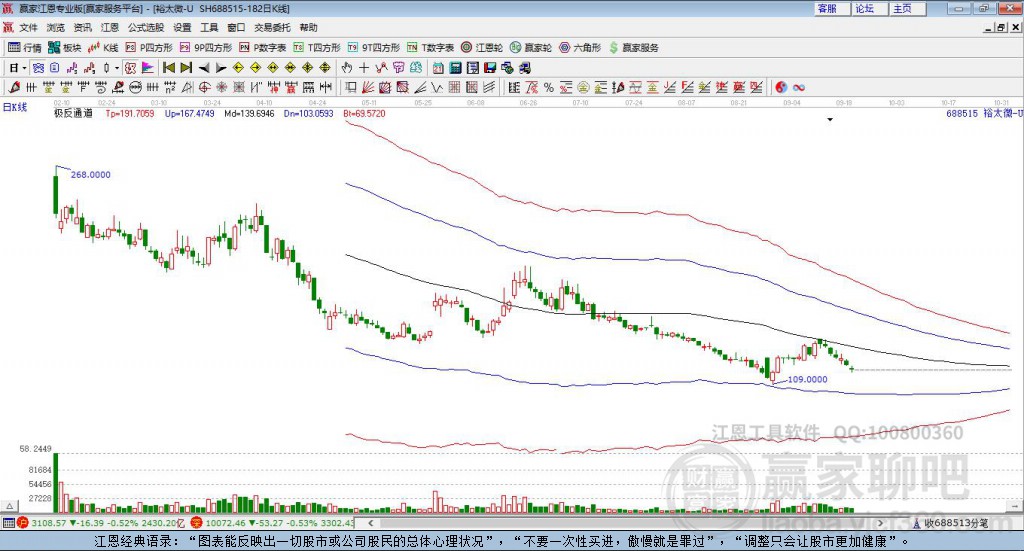The image size is (1024, 551).
Task: Jump to first bar with green skip-start icon
Action: pos(168,68)
